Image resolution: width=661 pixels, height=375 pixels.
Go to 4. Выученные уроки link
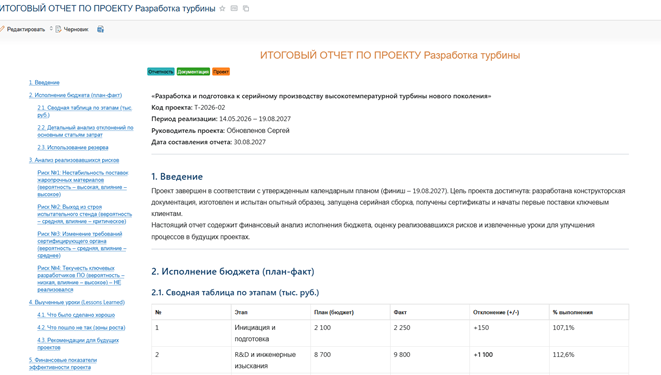[77, 302]
